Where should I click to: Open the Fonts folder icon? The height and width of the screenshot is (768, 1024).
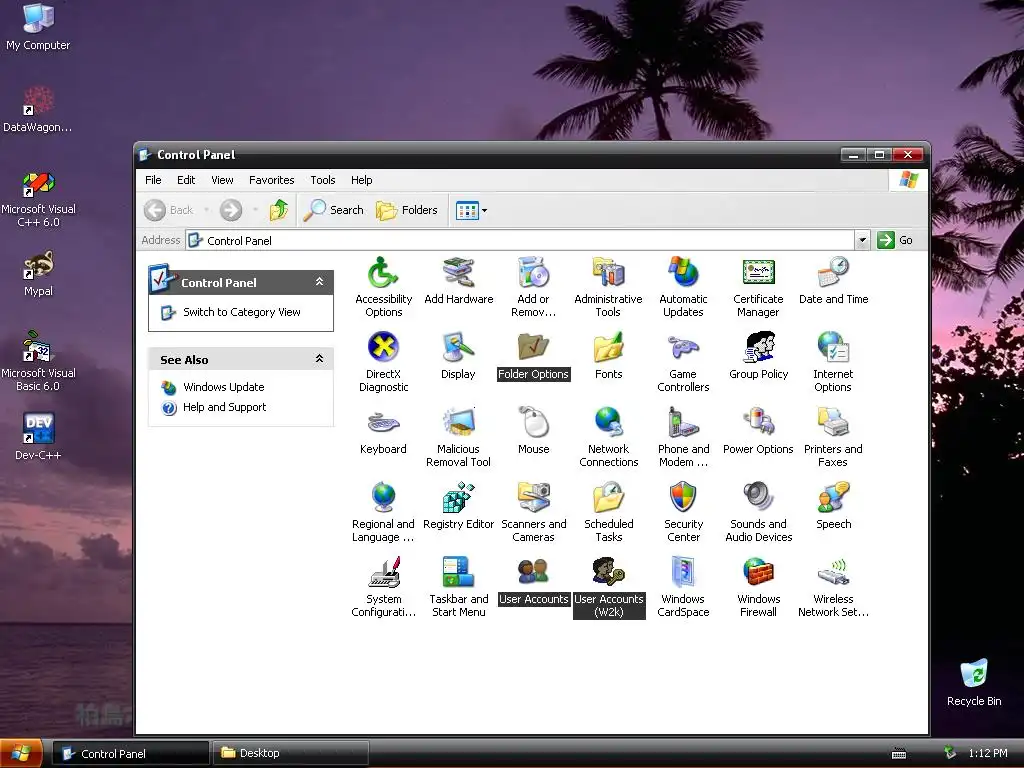(609, 356)
